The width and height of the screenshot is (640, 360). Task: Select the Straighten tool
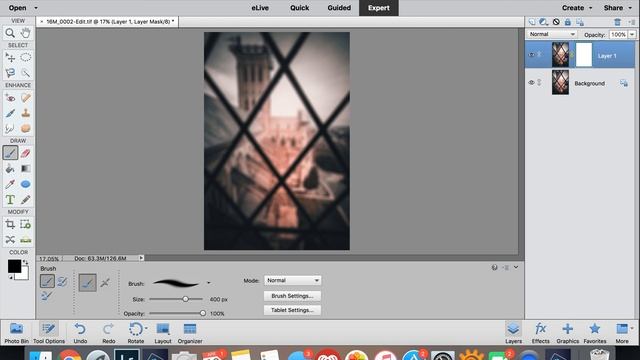tap(26, 240)
